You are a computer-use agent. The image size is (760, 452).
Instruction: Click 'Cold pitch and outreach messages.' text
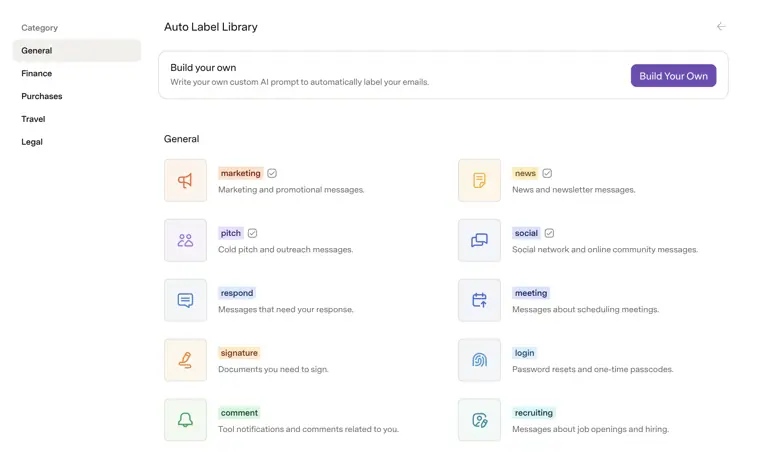285,250
